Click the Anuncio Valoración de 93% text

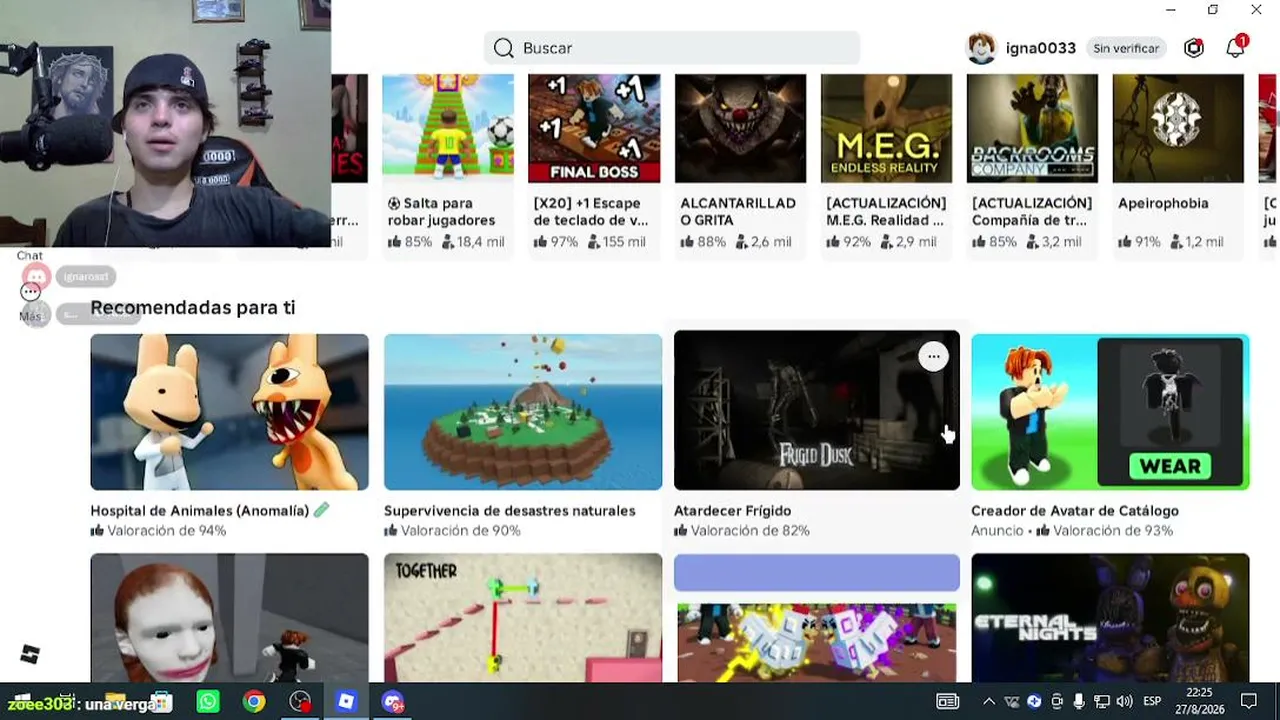click(x=1072, y=531)
